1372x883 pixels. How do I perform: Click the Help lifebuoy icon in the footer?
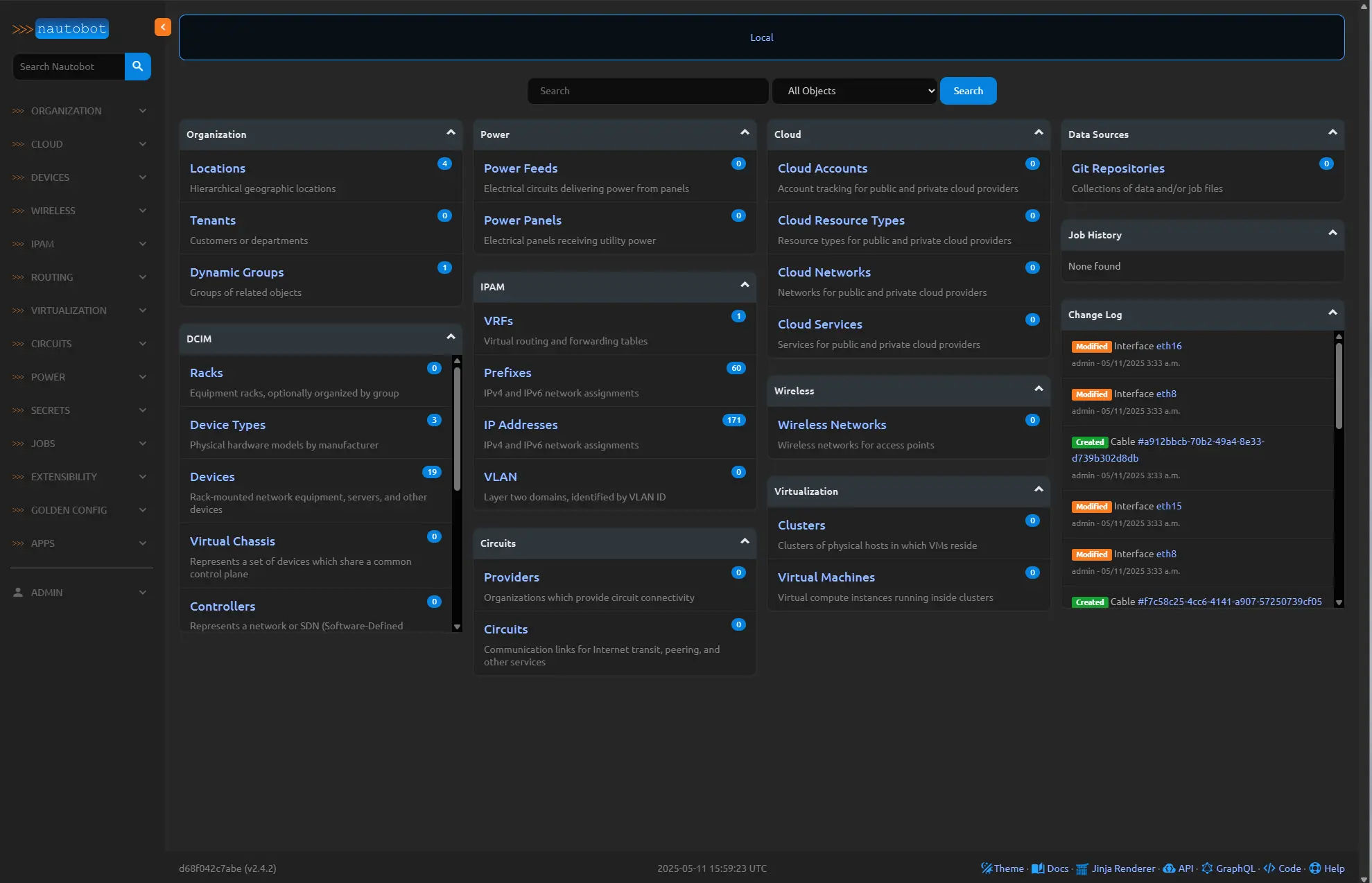coord(1314,868)
